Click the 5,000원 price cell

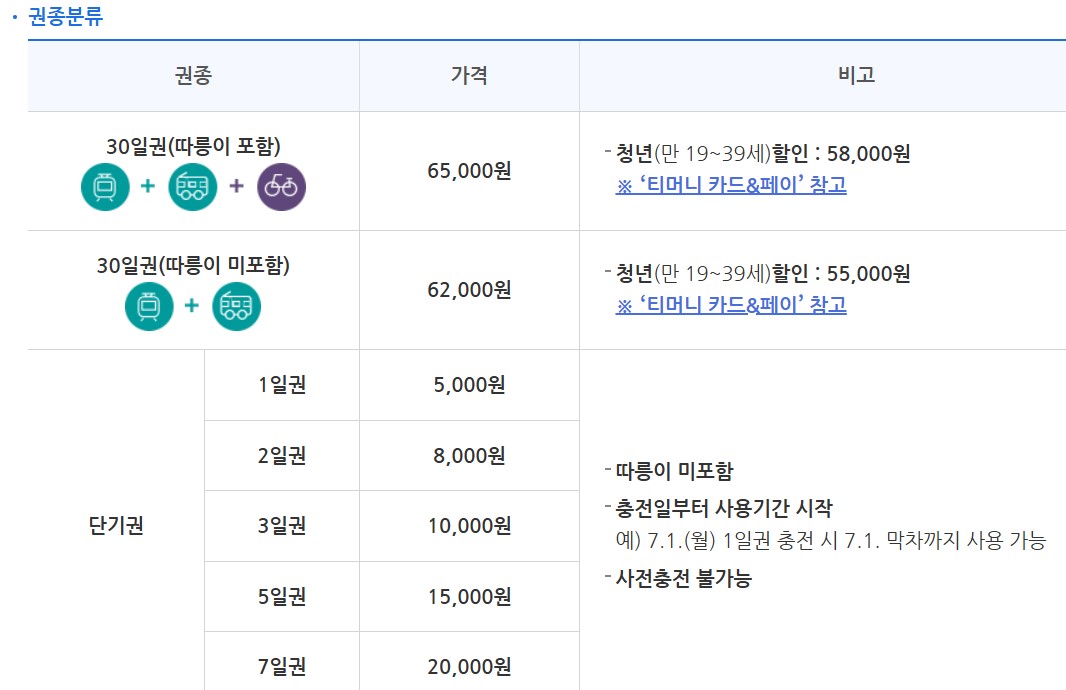[x=469, y=384]
